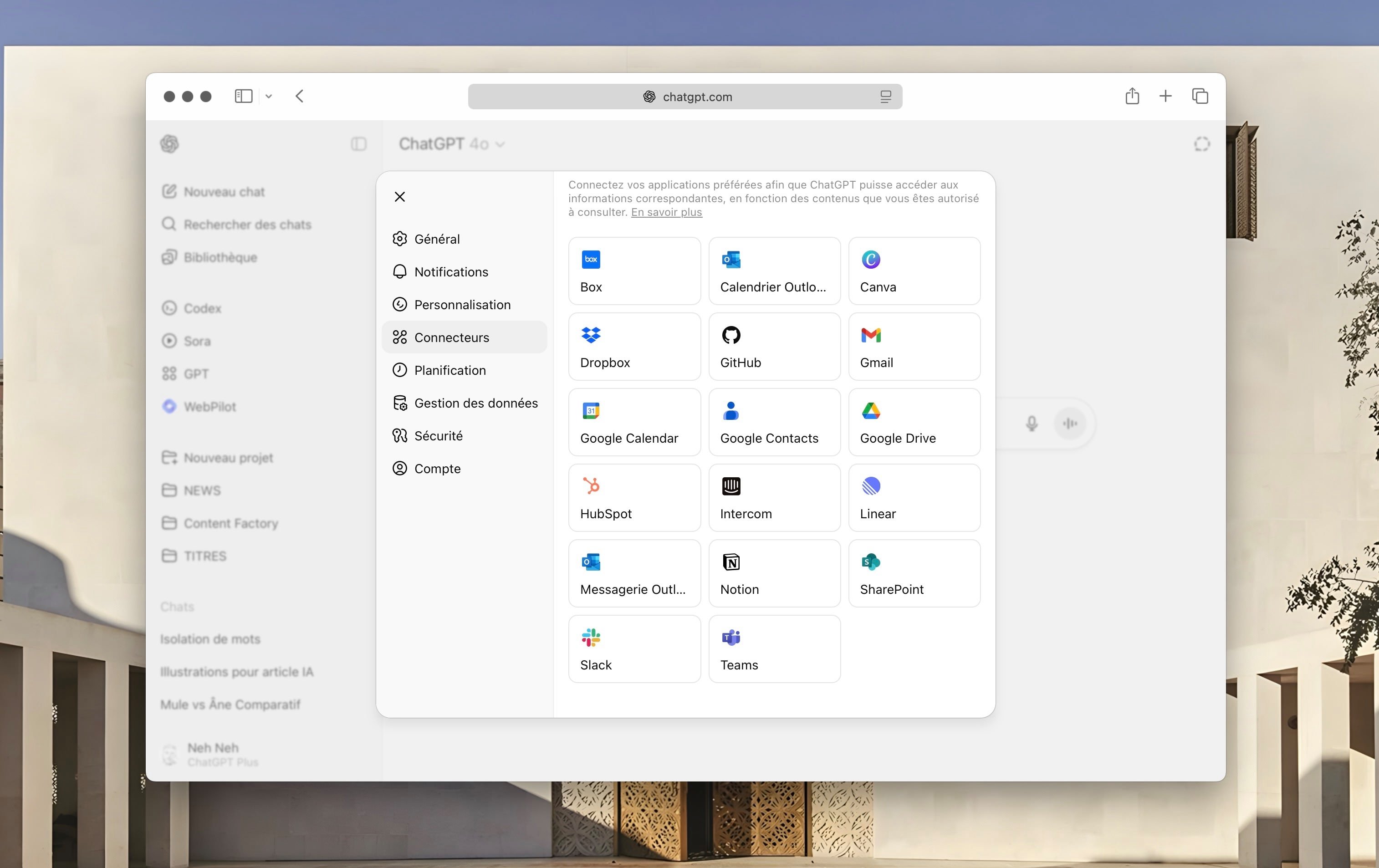
Task: Click the Canva connector card
Action: (914, 271)
